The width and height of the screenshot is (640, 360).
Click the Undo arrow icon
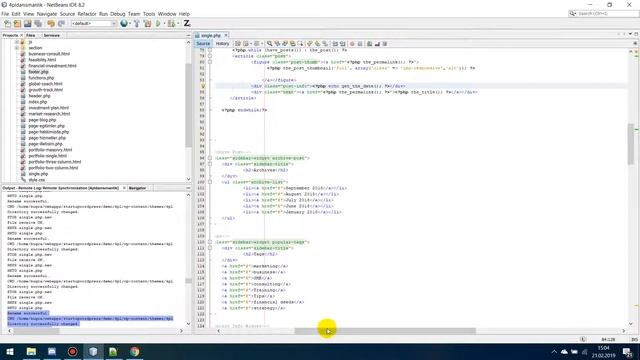coord(51,24)
